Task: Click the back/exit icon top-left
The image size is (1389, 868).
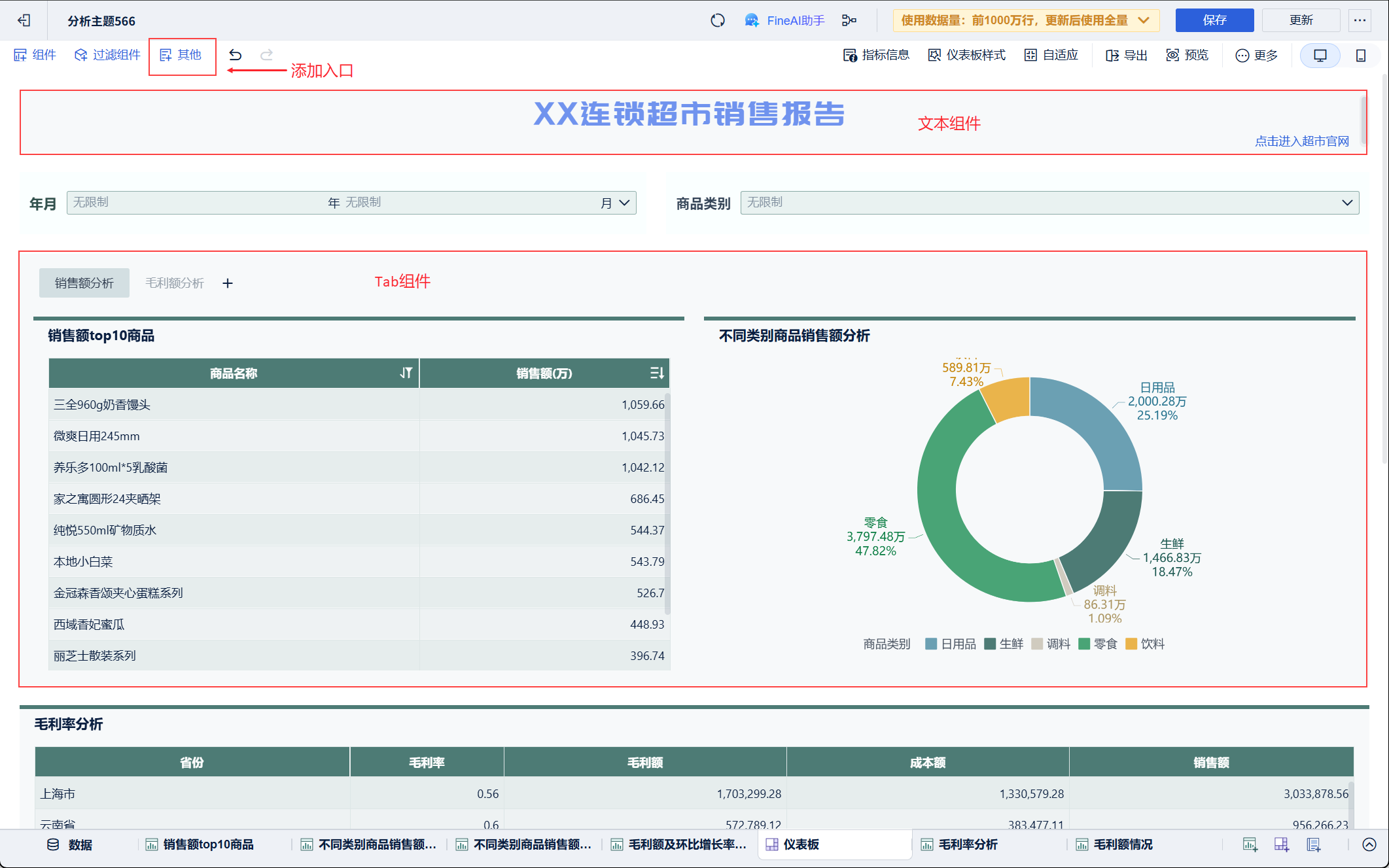Action: [24, 20]
